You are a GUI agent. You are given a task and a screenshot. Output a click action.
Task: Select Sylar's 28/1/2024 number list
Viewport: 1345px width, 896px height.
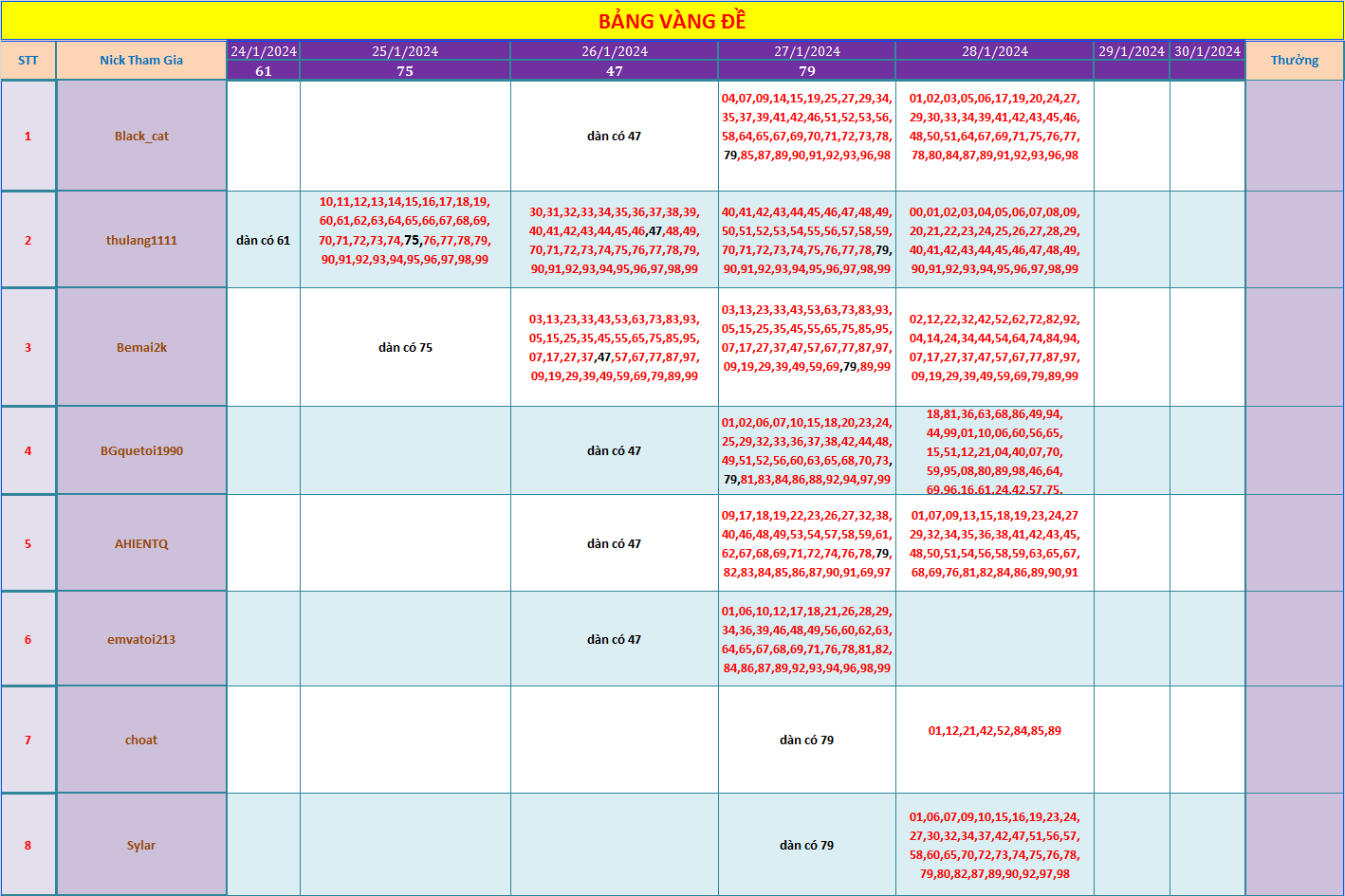pos(994,845)
